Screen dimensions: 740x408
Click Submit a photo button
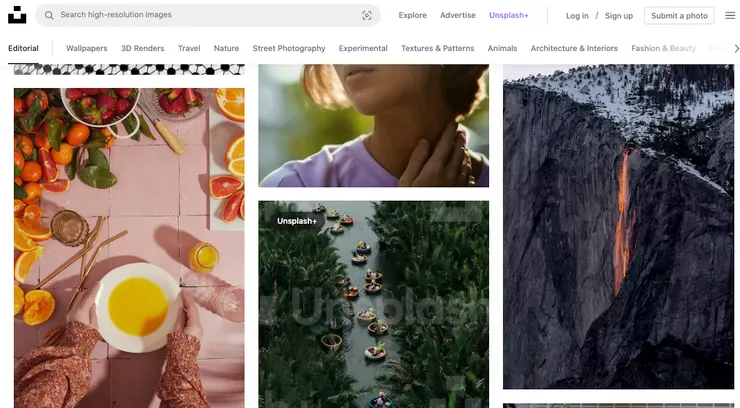tap(679, 16)
